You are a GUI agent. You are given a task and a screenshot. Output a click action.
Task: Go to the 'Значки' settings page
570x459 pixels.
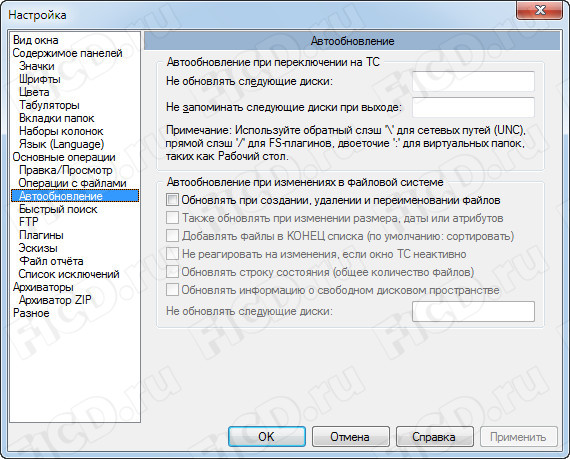pos(37,66)
